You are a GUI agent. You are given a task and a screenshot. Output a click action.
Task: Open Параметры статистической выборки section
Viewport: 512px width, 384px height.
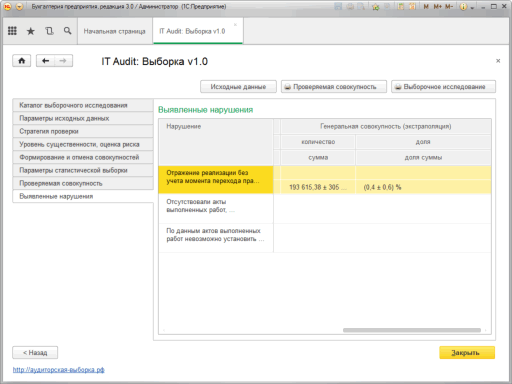coord(83,170)
